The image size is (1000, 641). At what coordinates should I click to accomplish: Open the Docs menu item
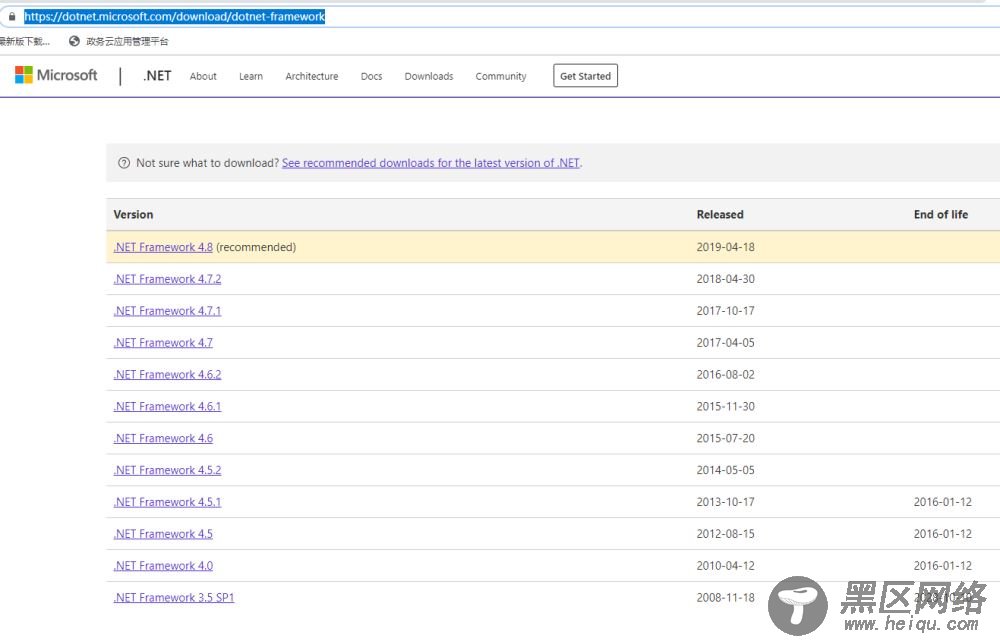pos(371,76)
